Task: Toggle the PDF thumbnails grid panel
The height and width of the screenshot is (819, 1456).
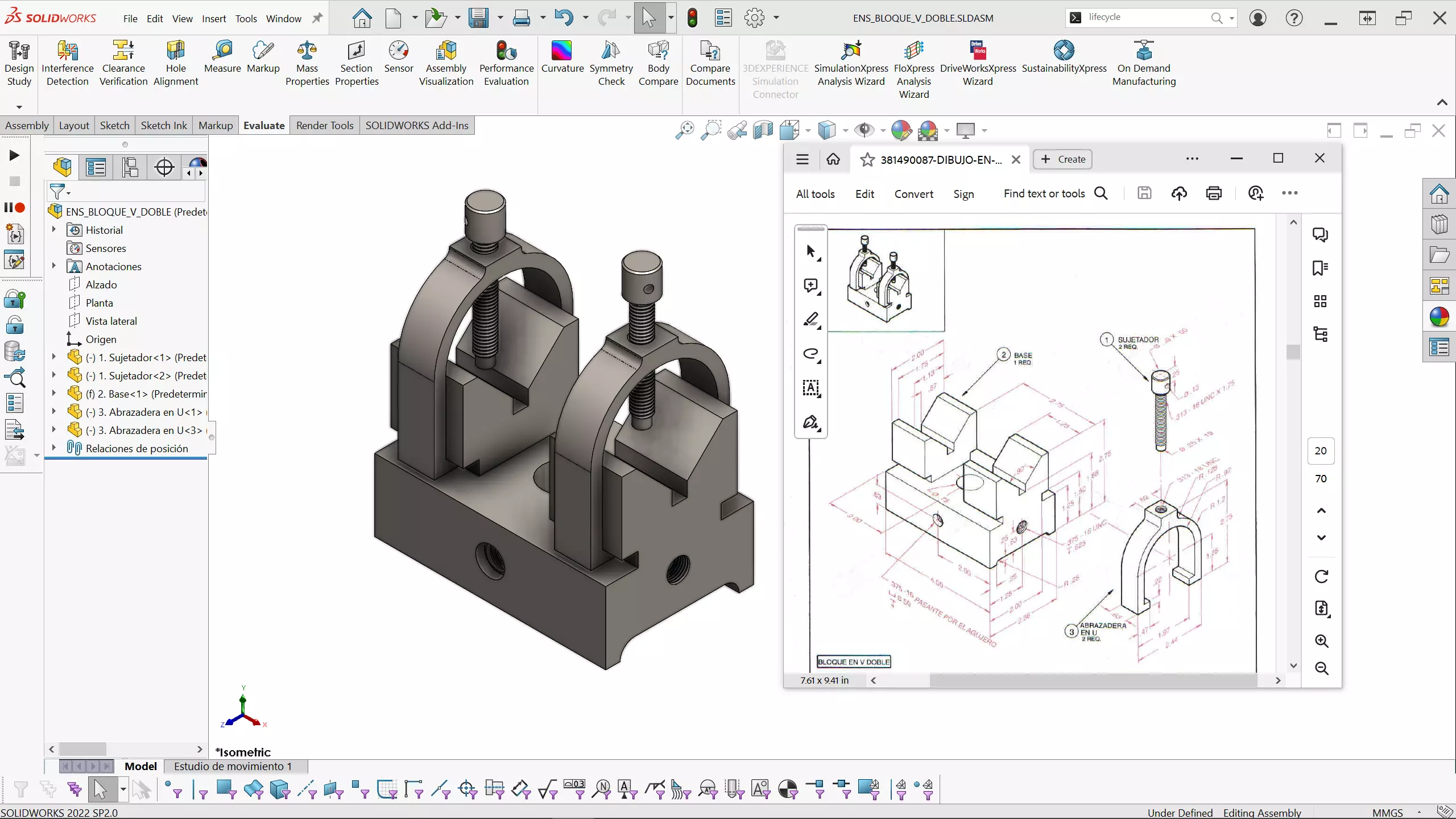Action: (1320, 301)
